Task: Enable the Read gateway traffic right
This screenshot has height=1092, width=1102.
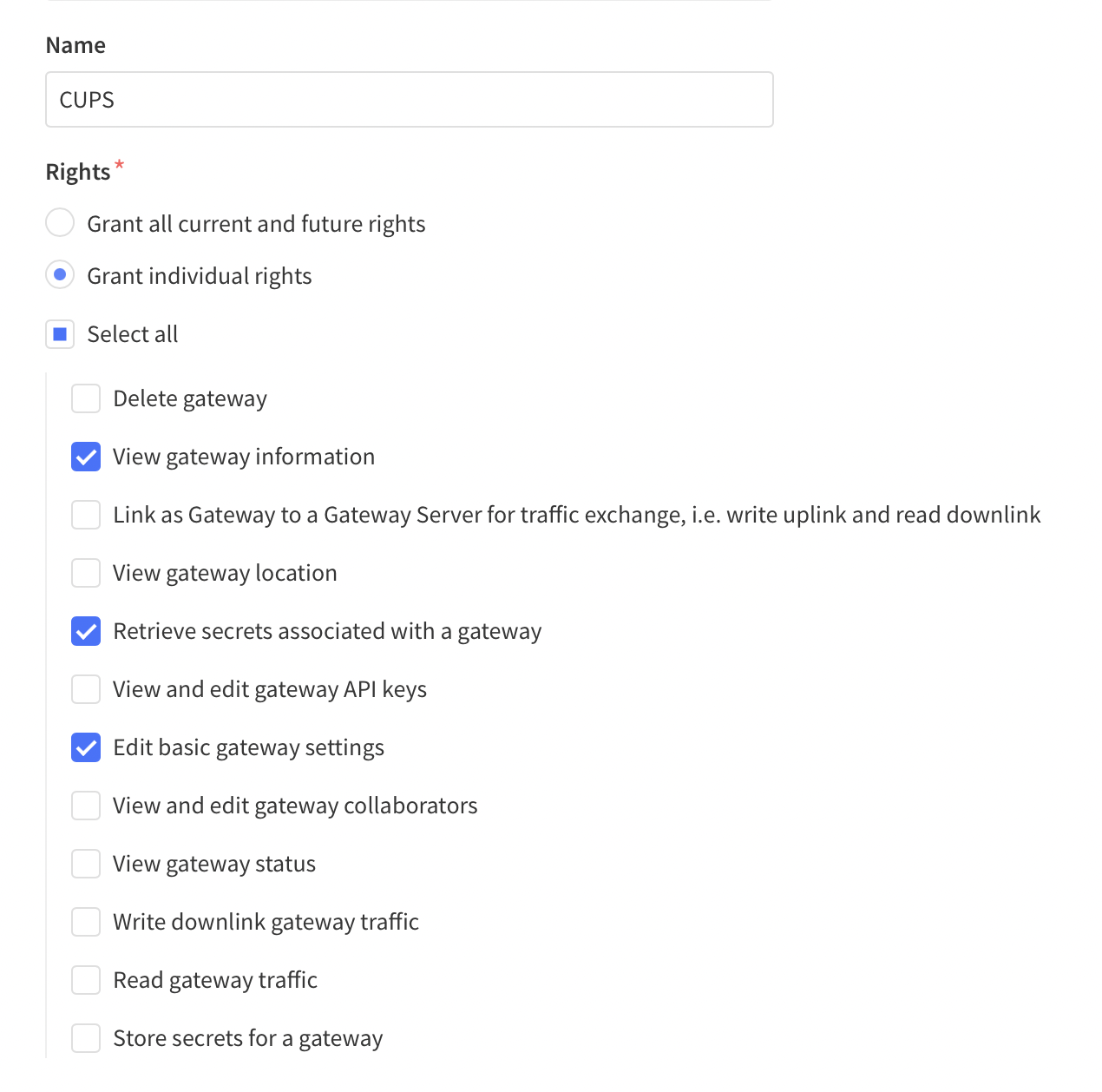Action: point(85,980)
